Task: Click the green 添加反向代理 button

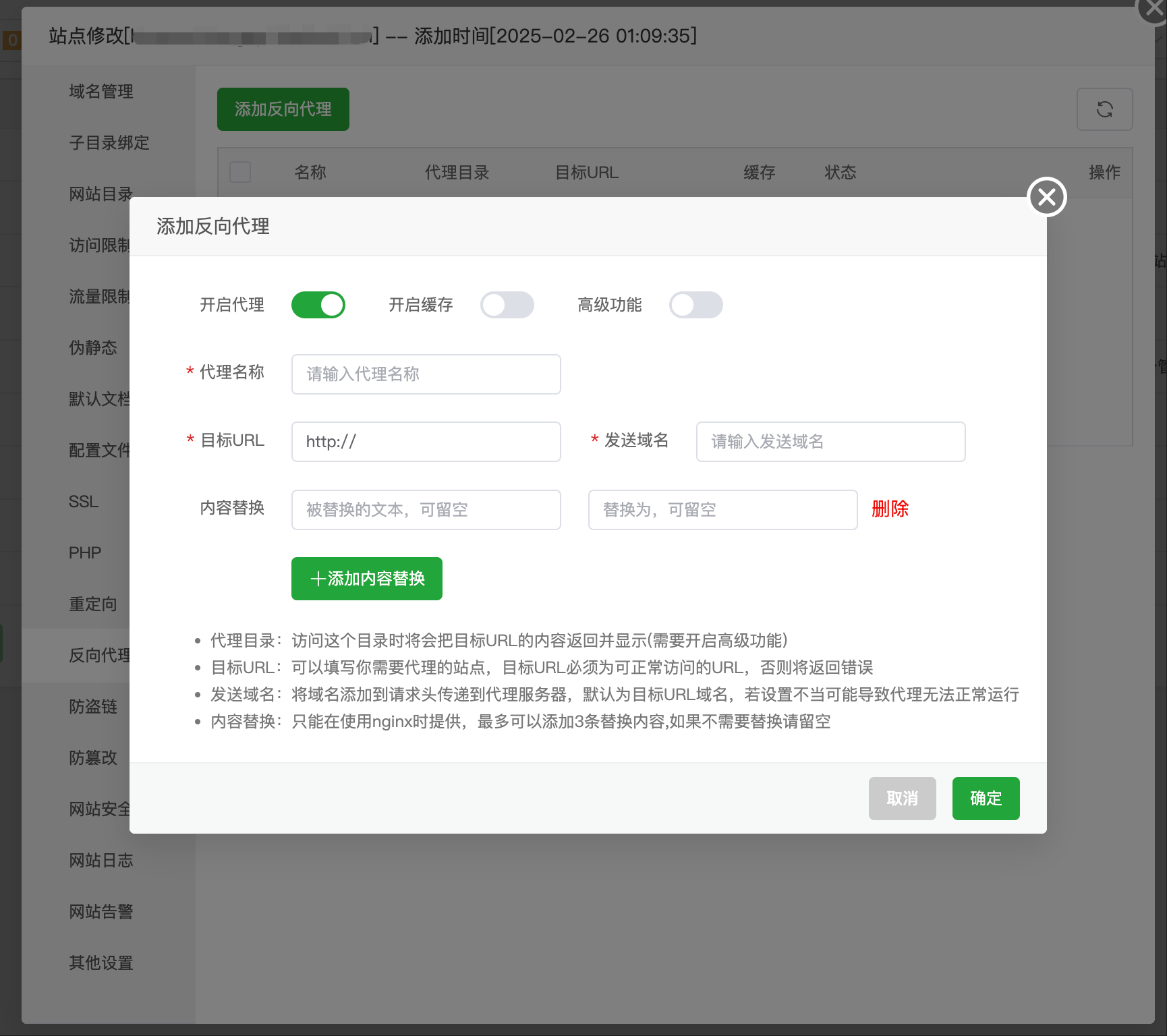Action: coord(283,109)
